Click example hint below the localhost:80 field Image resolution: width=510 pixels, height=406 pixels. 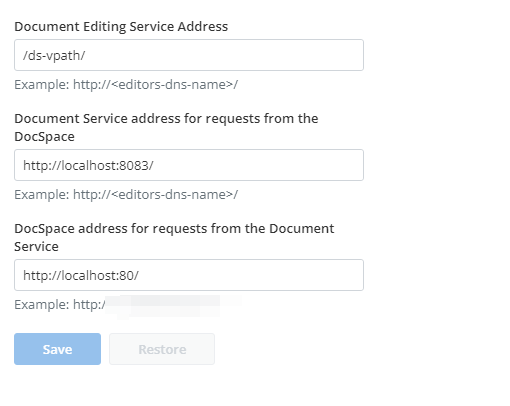pos(60,304)
